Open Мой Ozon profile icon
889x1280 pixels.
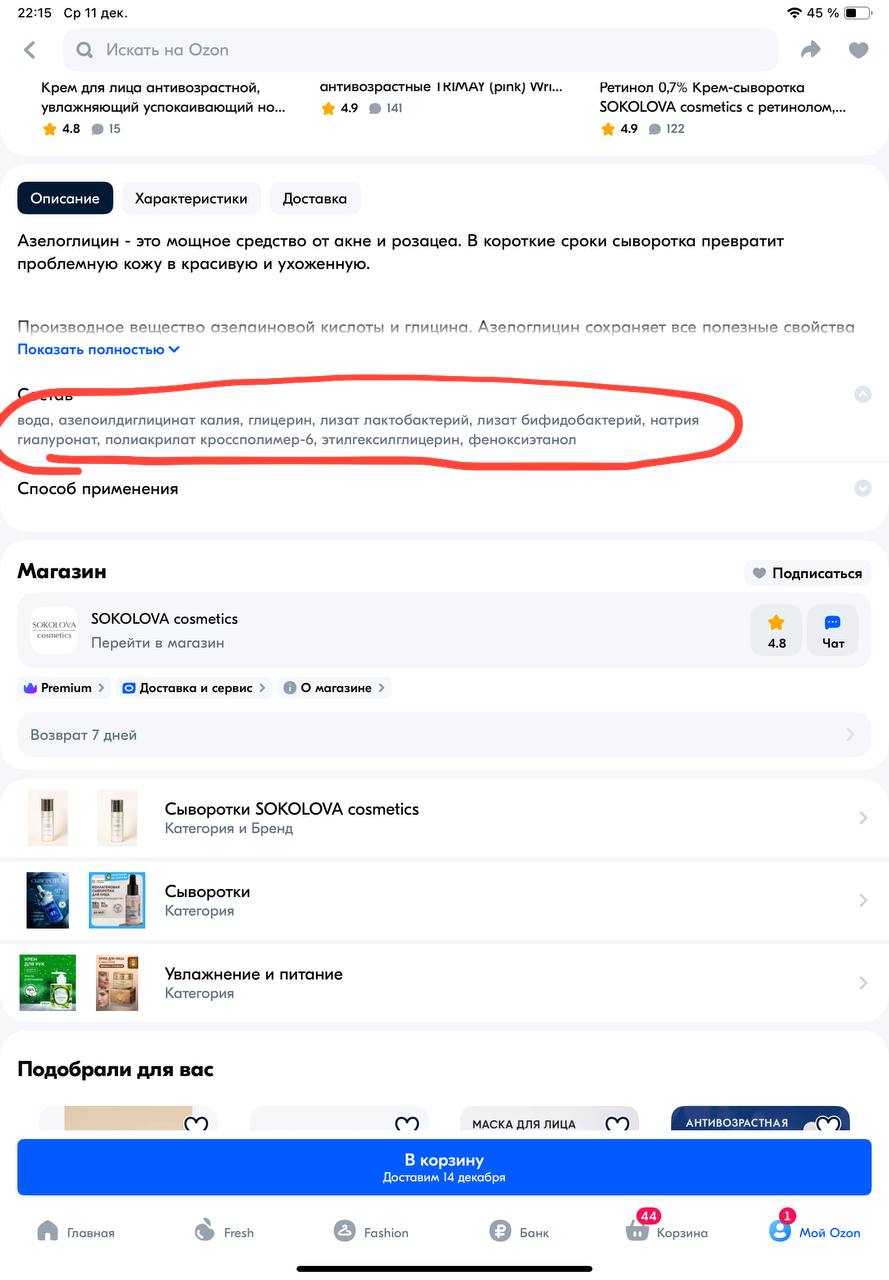780,1230
